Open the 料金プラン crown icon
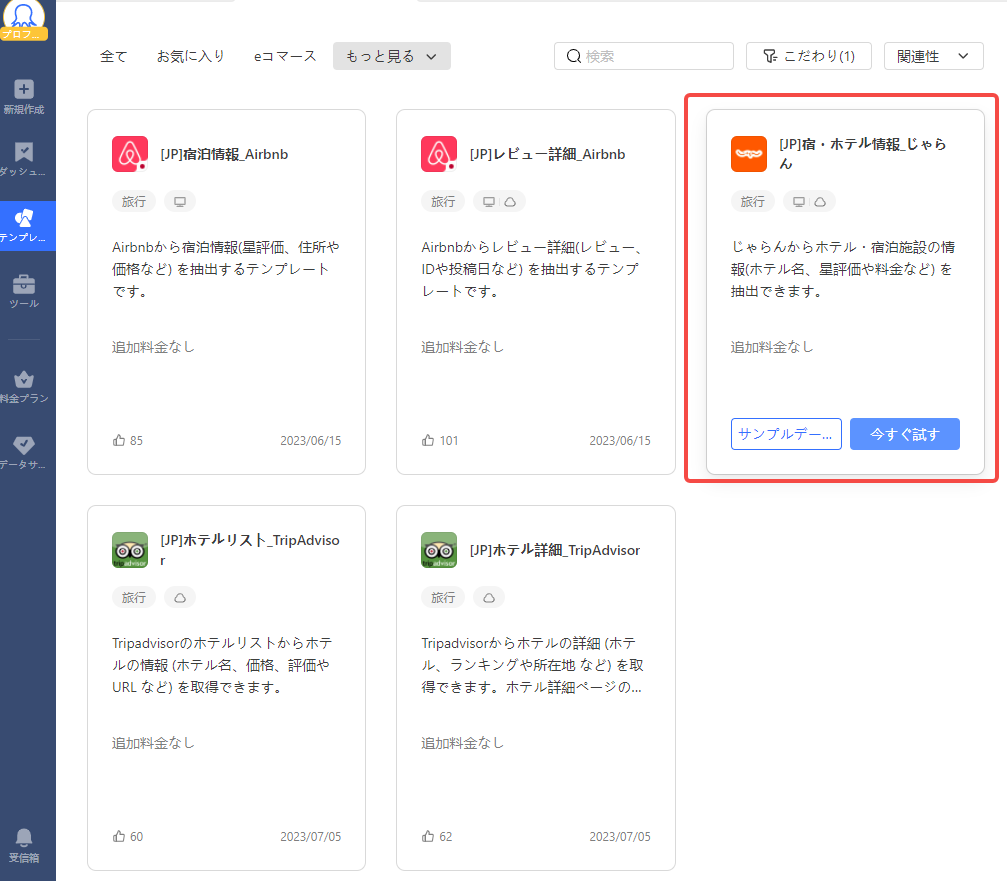Screen dimensions: 1007x881 click(24, 379)
